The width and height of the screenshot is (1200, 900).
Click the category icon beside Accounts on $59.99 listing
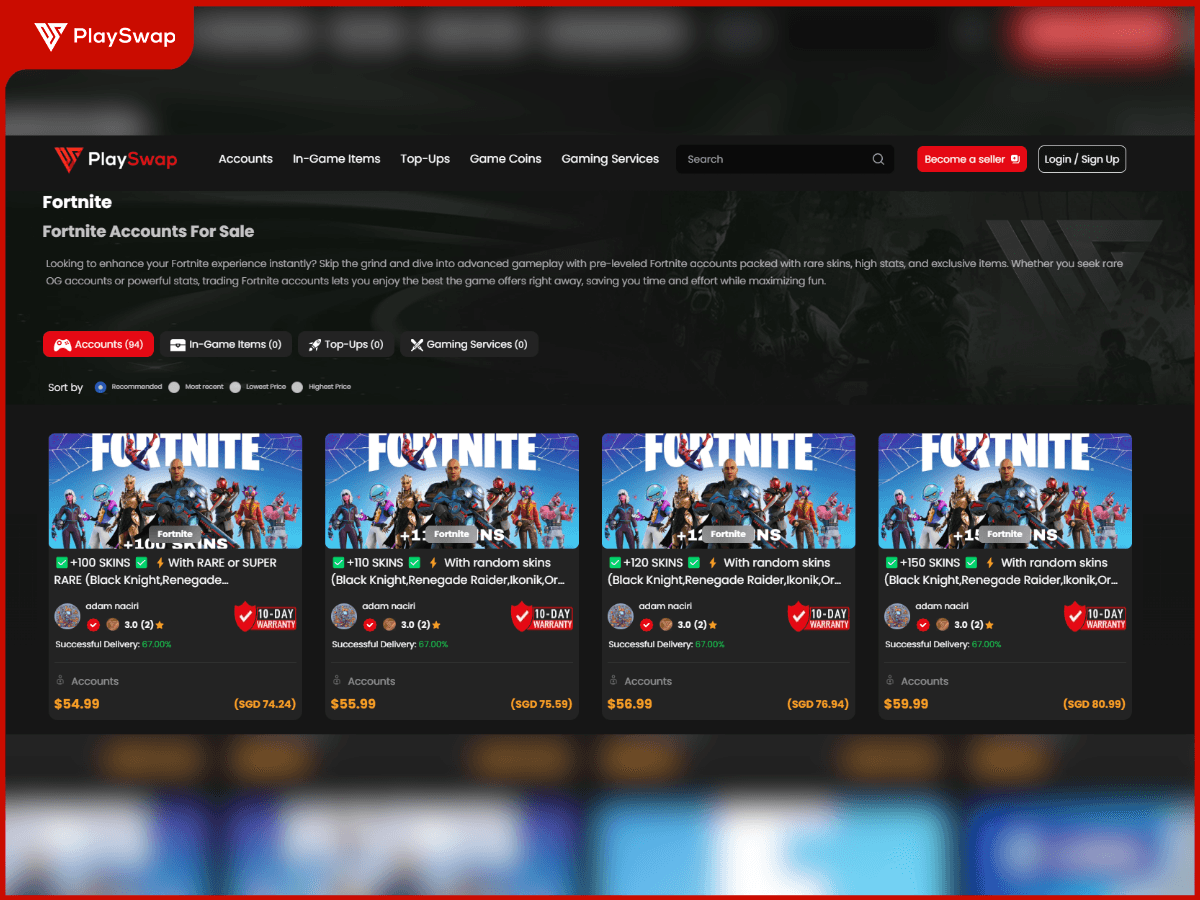point(890,681)
